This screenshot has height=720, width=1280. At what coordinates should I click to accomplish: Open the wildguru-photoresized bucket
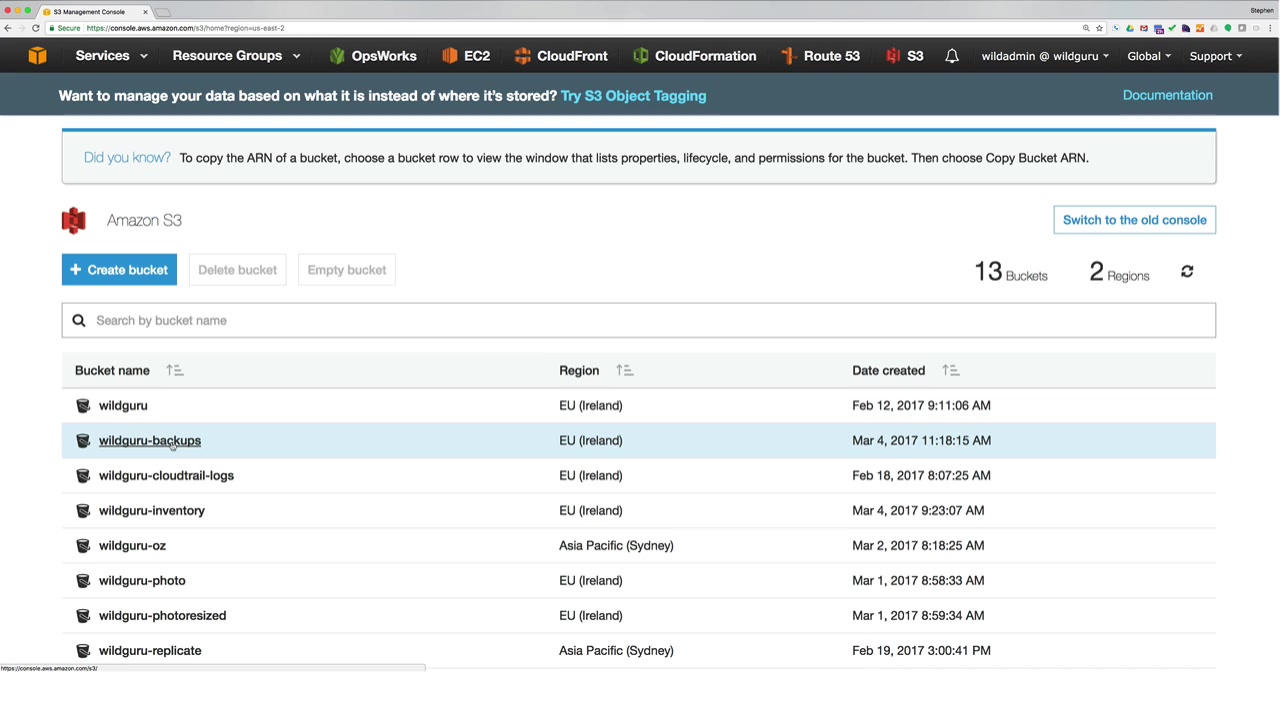click(x=163, y=616)
